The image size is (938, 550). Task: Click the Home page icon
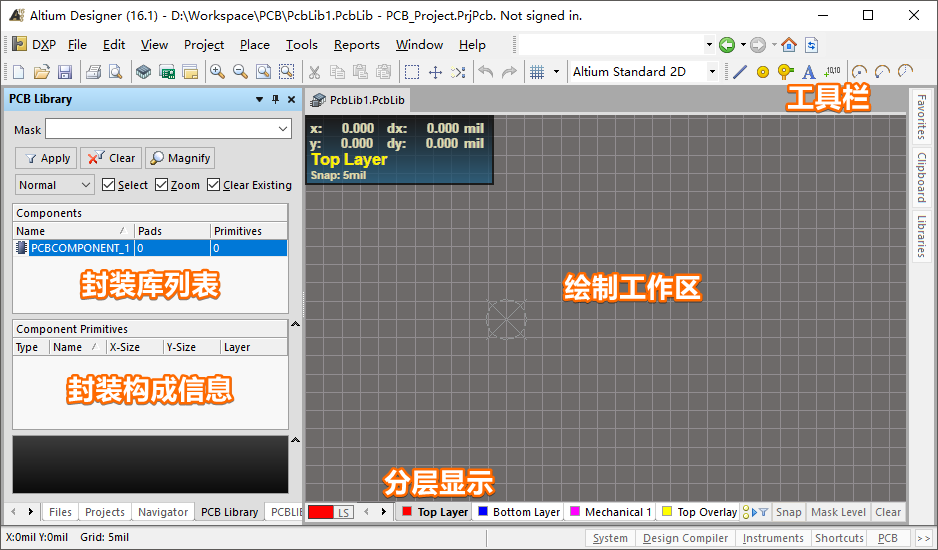pos(789,44)
